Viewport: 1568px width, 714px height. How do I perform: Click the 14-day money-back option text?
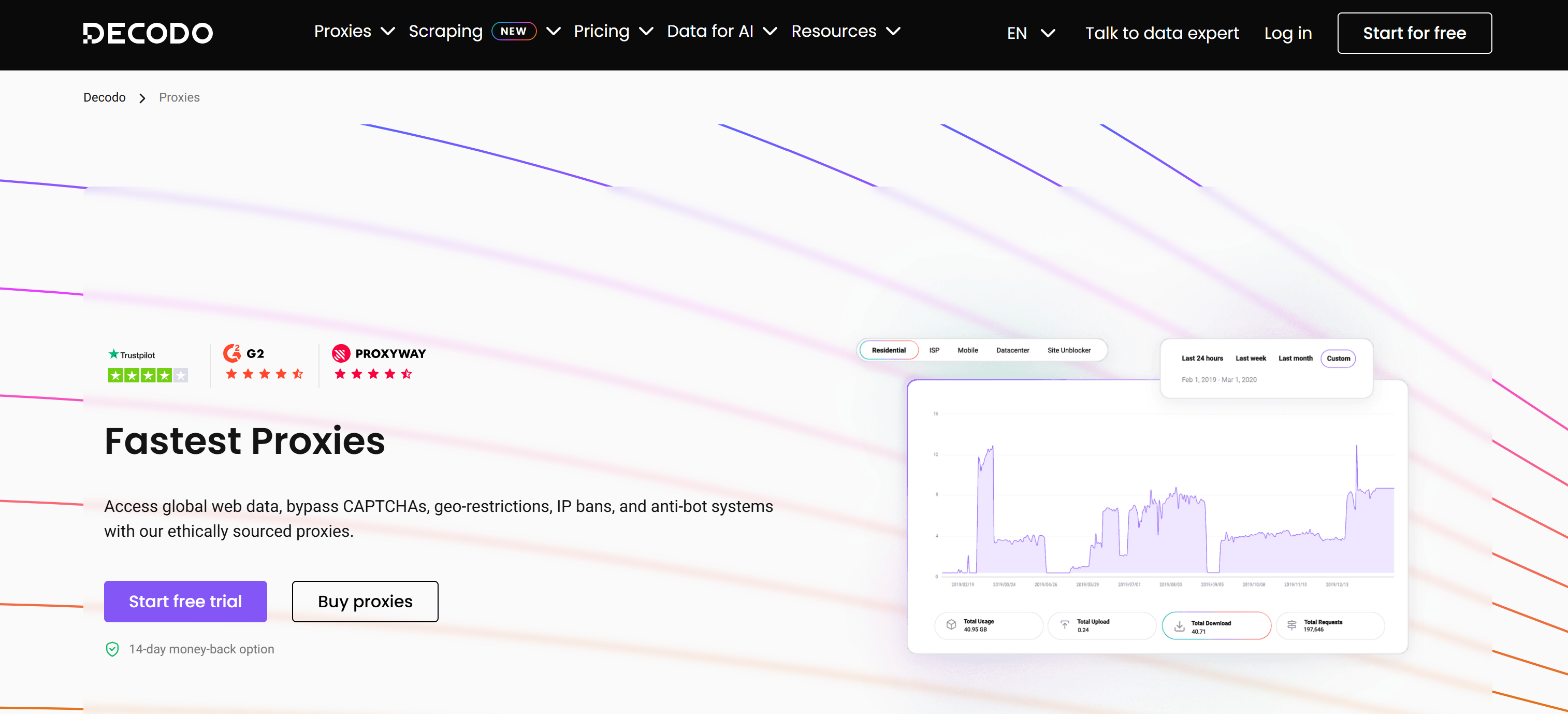click(201, 649)
